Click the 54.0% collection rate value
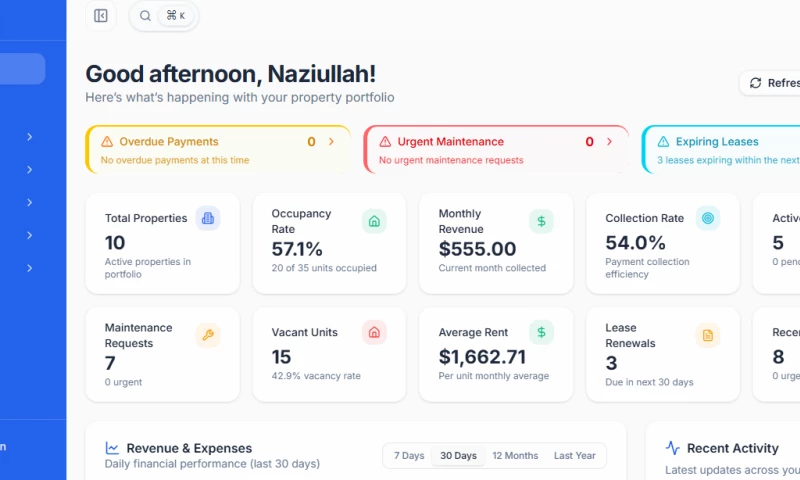The image size is (800, 480). coord(635,243)
